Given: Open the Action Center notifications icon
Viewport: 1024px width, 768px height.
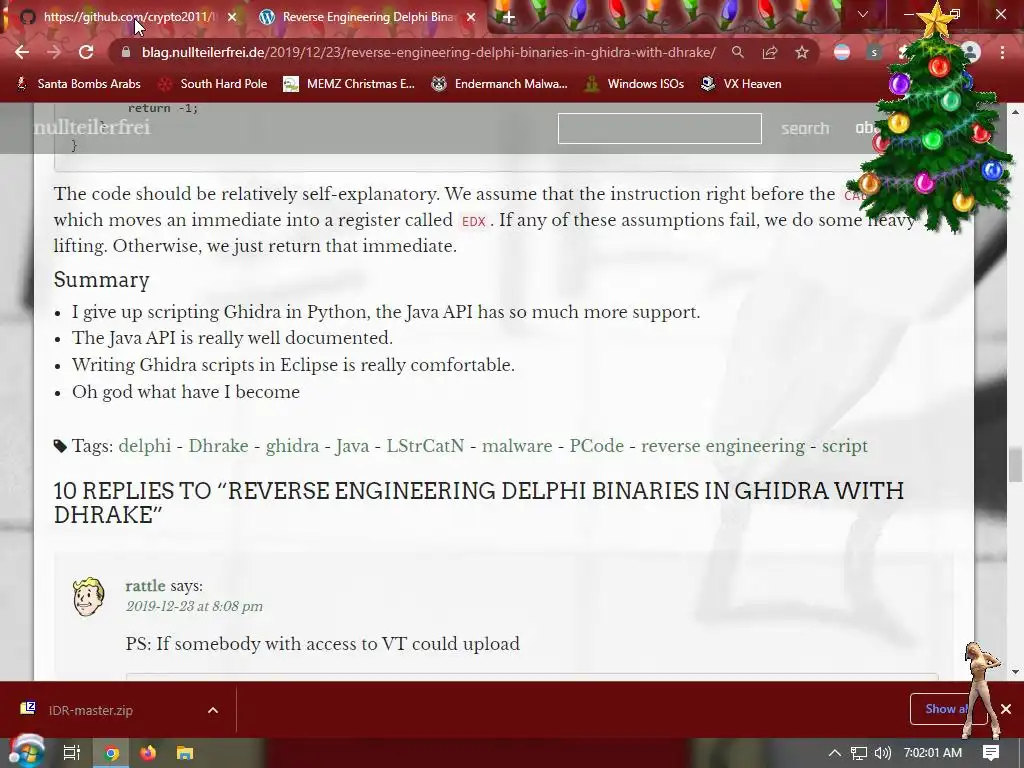Looking at the screenshot, I should pyautogui.click(x=991, y=753).
